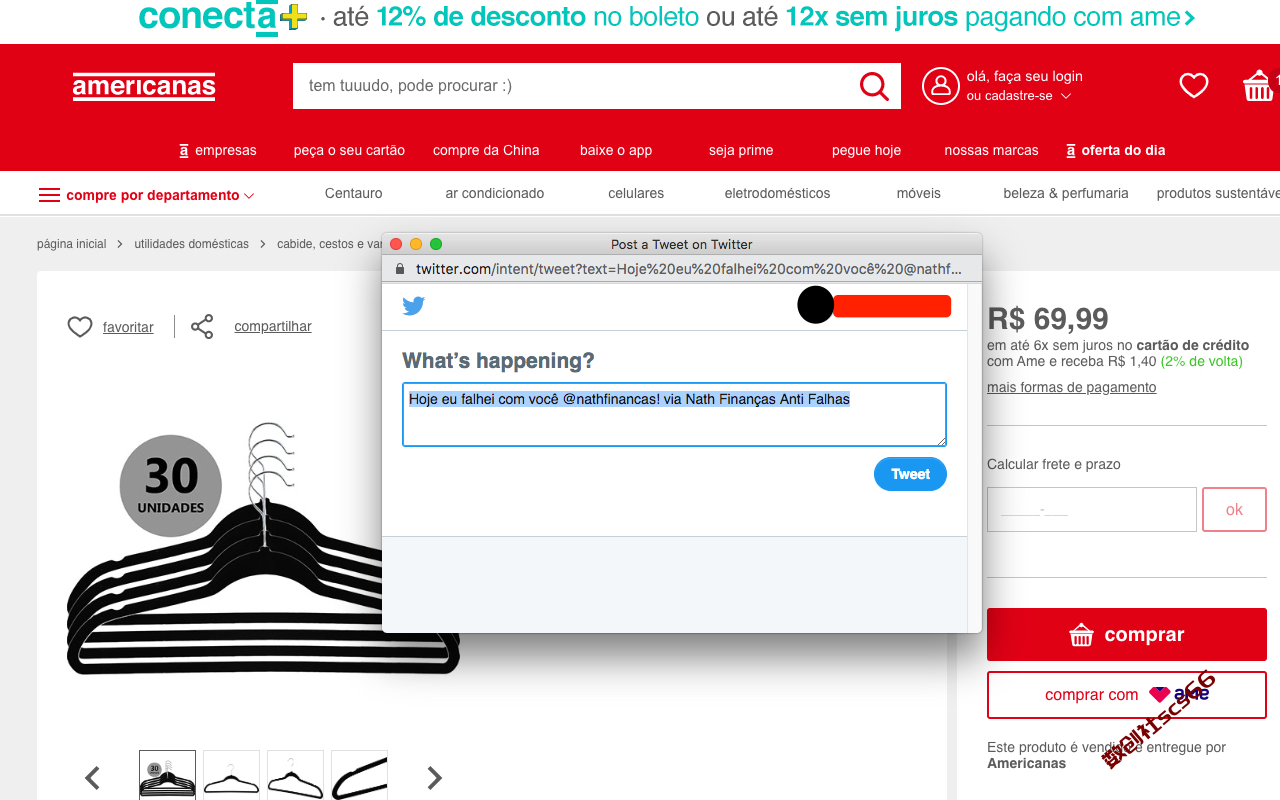Image resolution: width=1280 pixels, height=800 pixels.
Task: Click the Tweet button in popup
Action: [910, 474]
